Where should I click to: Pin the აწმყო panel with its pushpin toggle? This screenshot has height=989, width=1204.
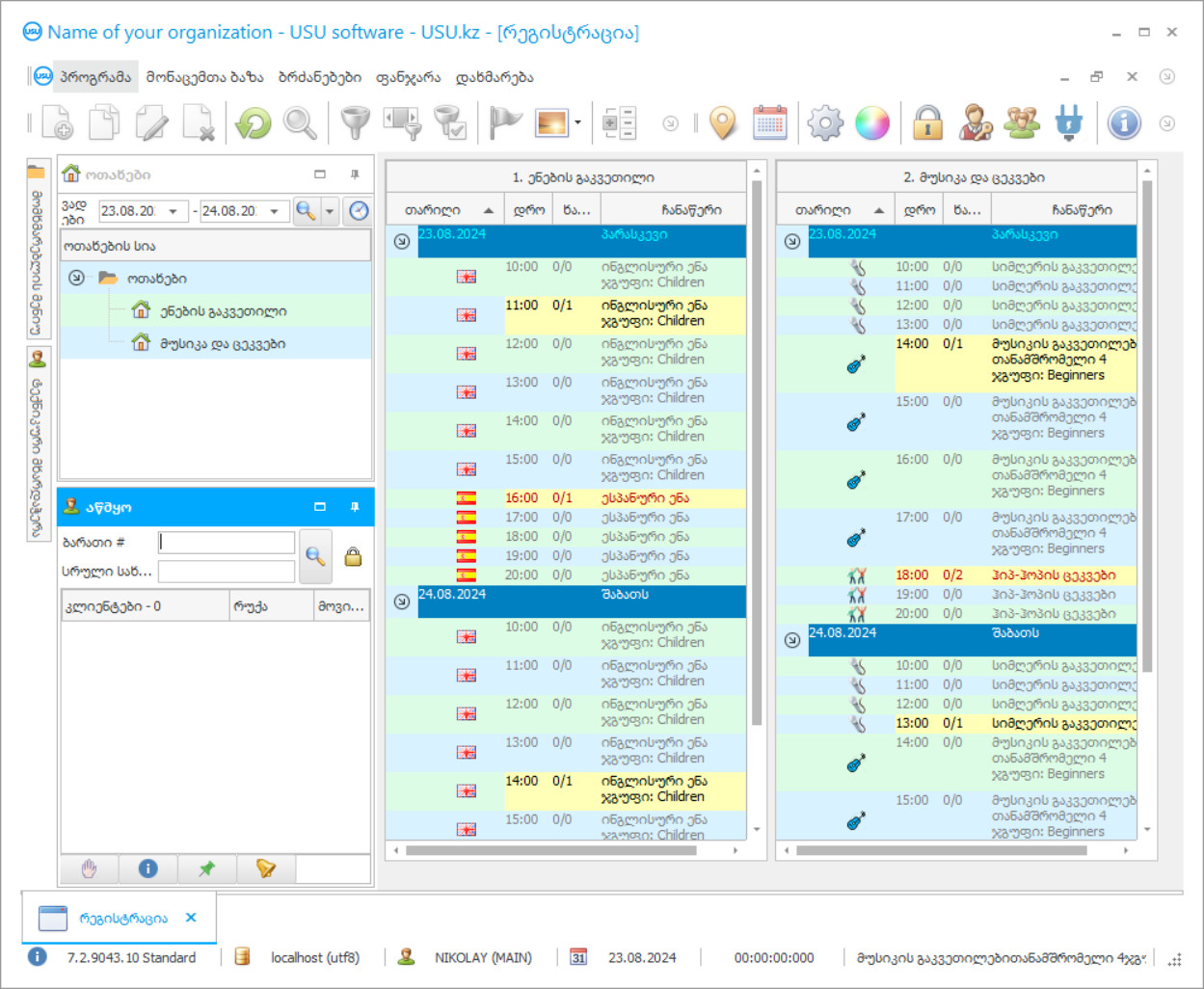tap(355, 507)
